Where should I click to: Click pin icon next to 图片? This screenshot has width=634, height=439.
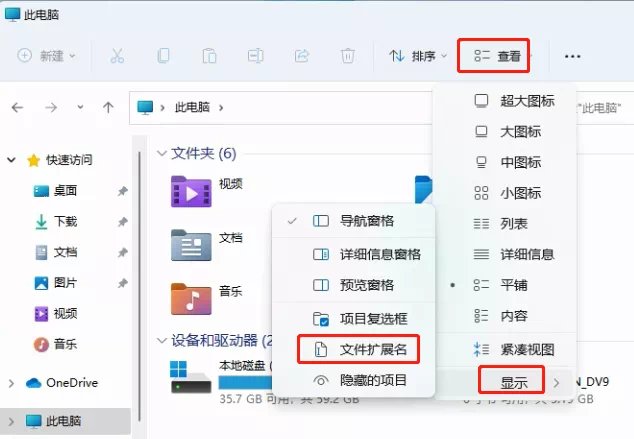click(123, 283)
